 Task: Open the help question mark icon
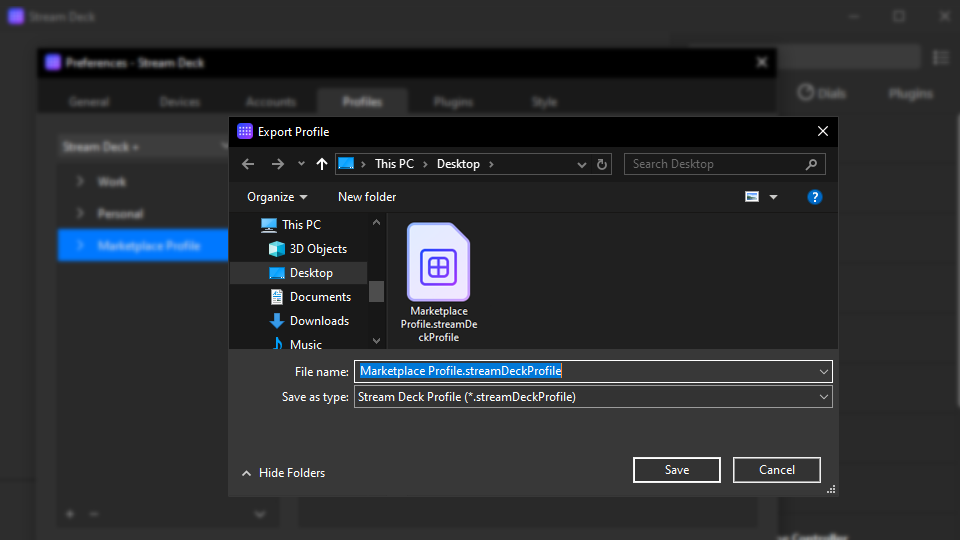pyautogui.click(x=815, y=197)
